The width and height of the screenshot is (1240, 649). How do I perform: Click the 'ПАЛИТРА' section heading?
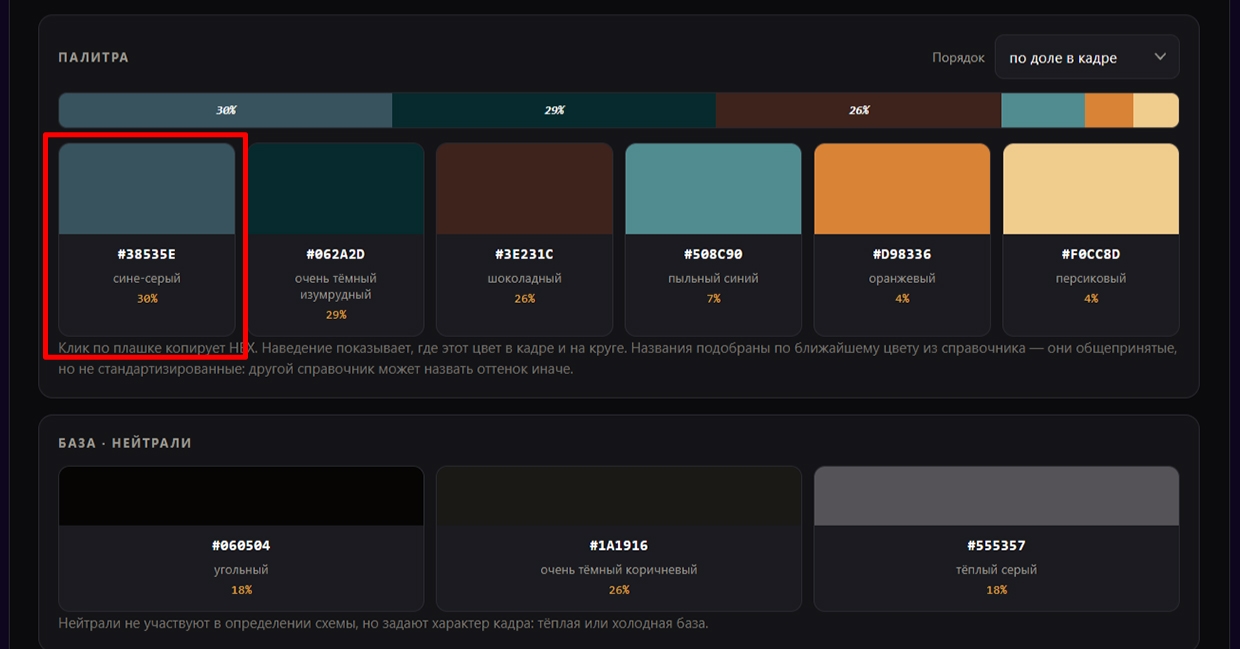point(94,57)
